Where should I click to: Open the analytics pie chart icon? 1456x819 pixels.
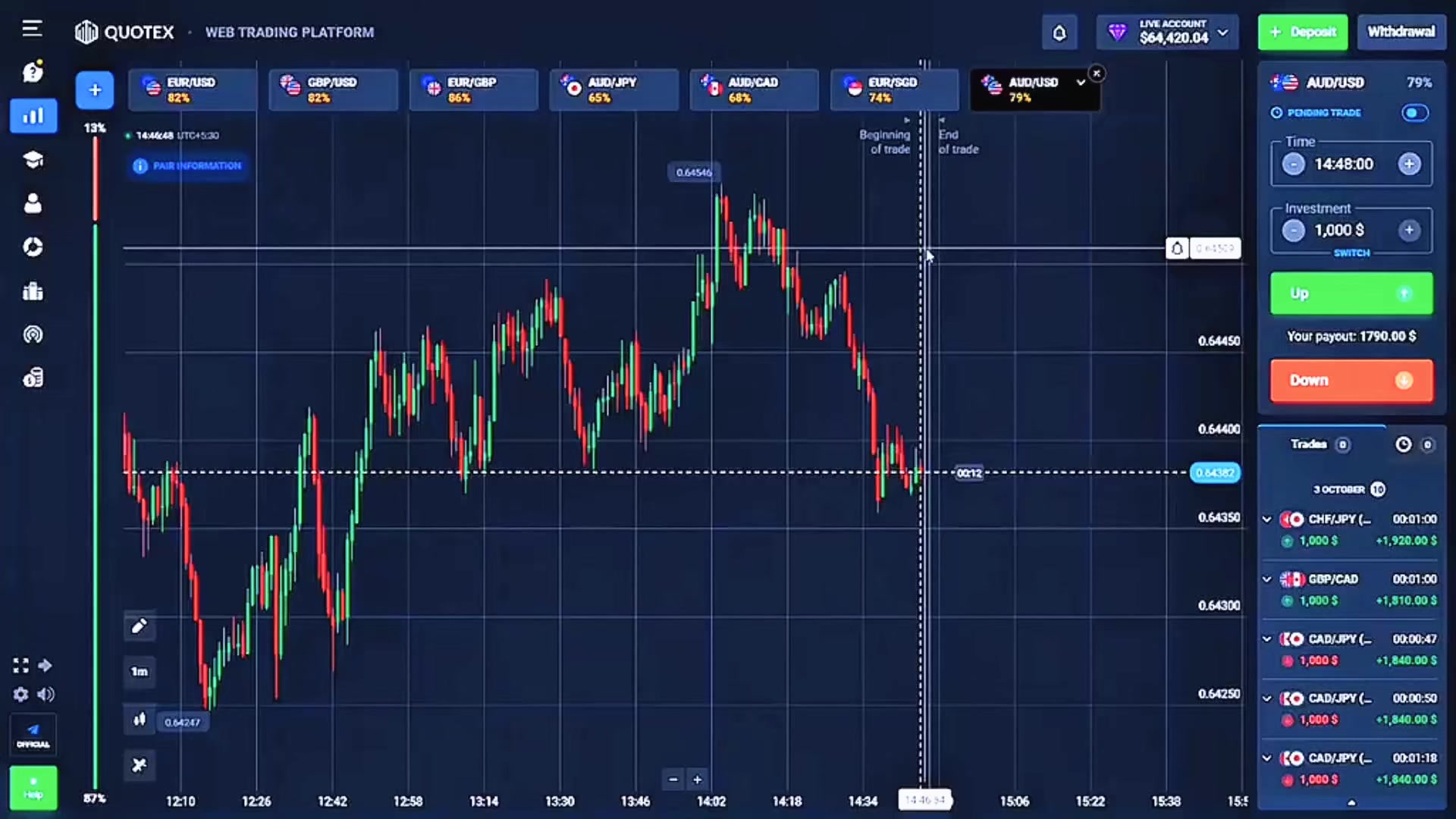tap(33, 247)
